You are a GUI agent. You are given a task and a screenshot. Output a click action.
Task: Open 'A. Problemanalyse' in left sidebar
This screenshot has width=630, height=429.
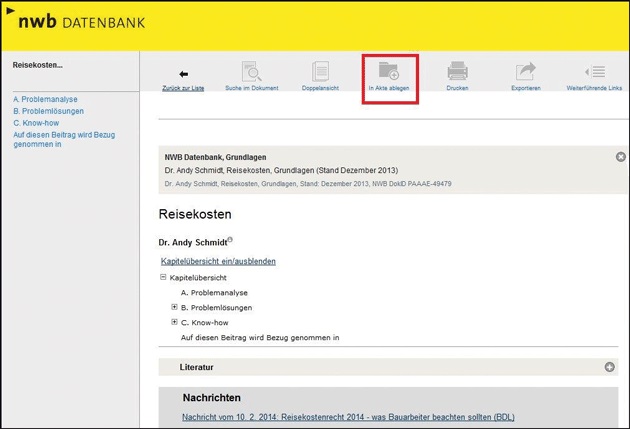45,100
